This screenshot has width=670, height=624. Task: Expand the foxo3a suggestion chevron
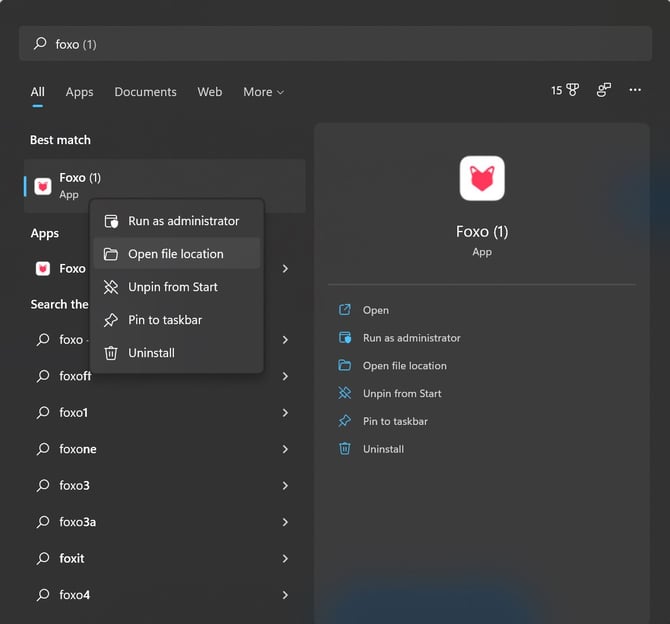(285, 522)
